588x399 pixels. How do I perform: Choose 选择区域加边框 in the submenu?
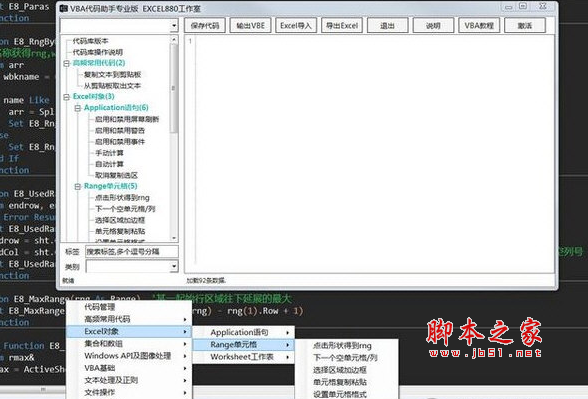pos(346,370)
